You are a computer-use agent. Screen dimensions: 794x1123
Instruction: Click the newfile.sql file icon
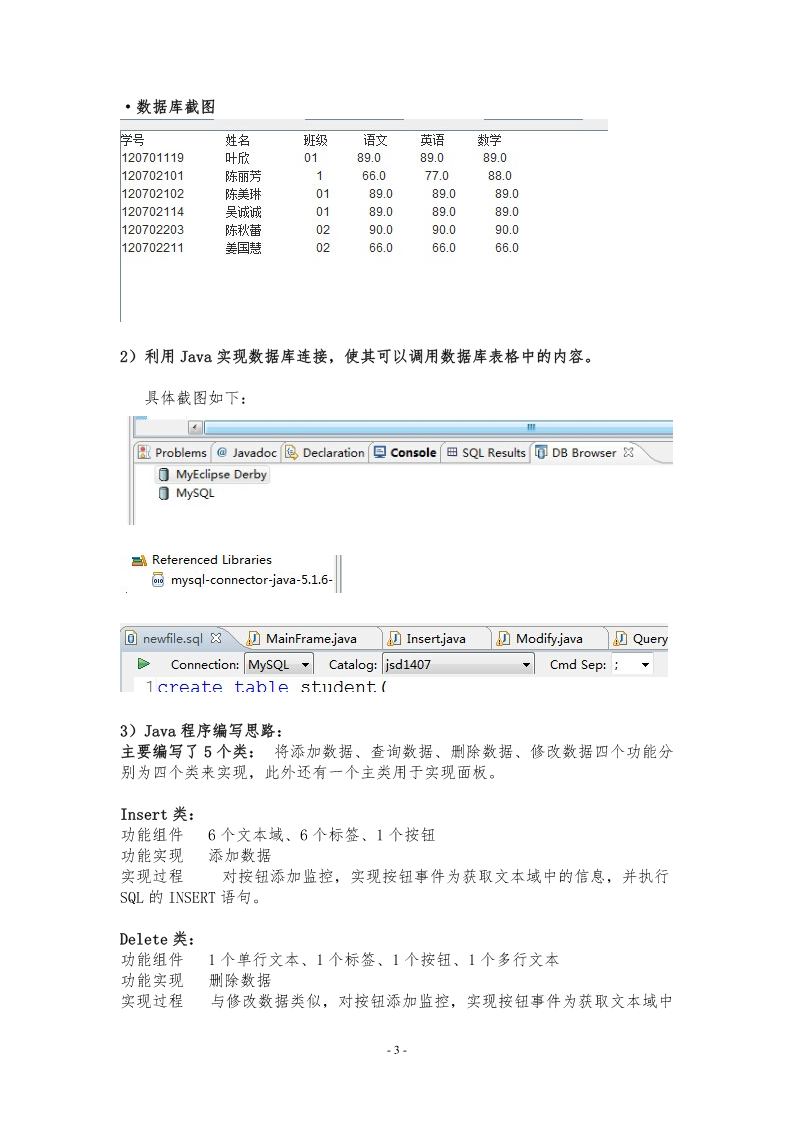(x=131, y=638)
